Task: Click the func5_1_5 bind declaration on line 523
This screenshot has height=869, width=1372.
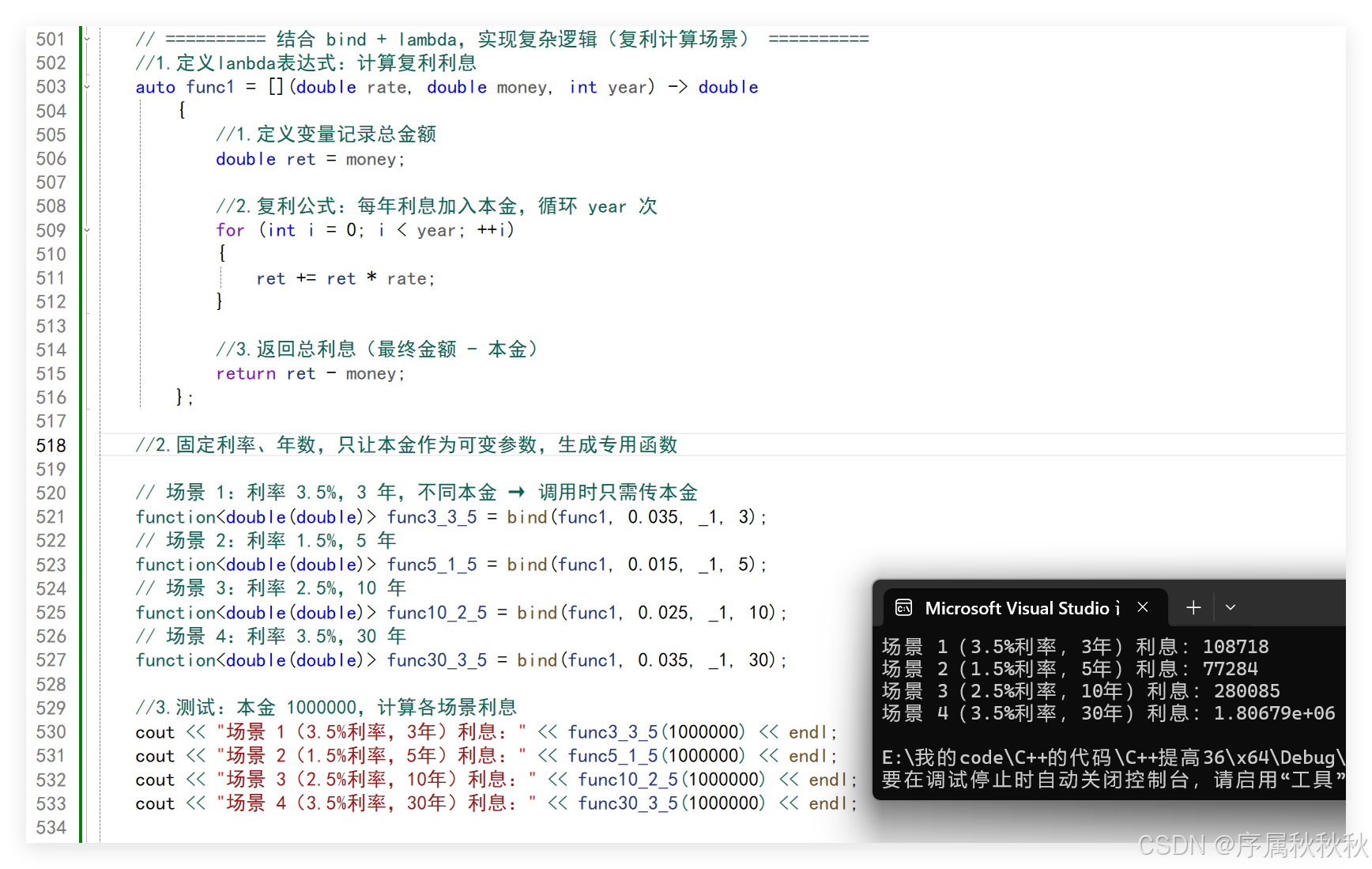Action: pyautogui.click(x=451, y=565)
